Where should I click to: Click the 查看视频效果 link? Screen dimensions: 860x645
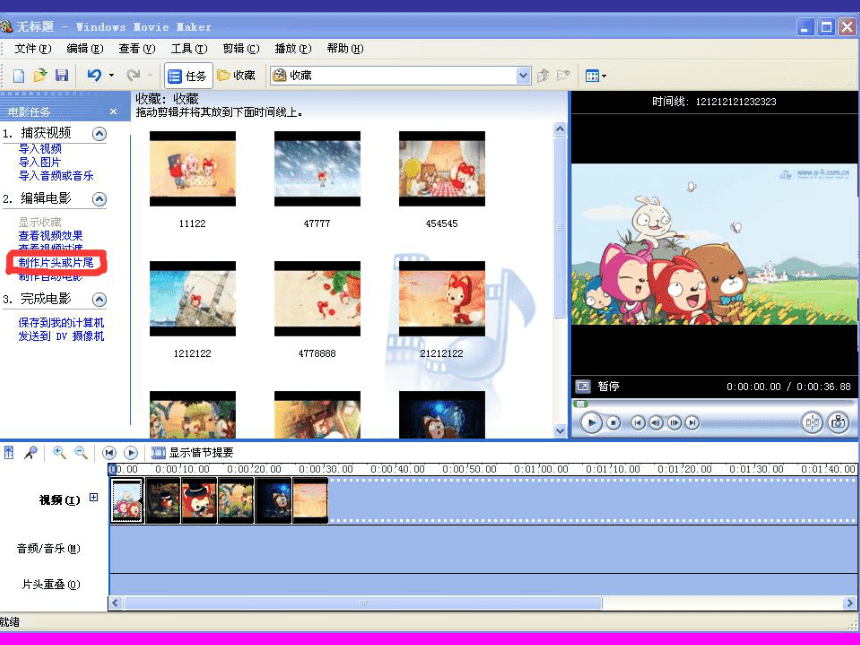(50, 236)
